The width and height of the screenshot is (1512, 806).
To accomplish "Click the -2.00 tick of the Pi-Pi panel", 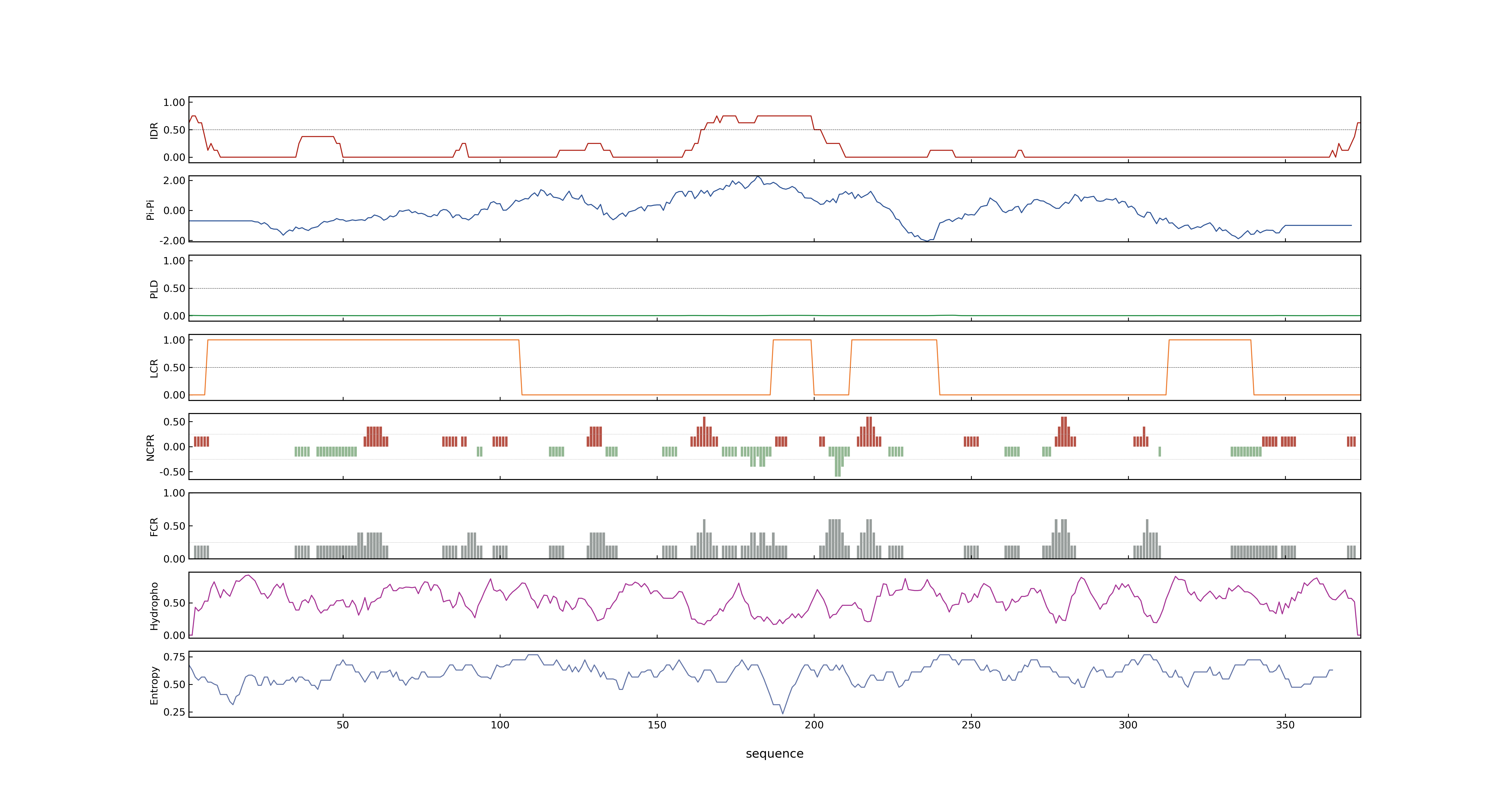I will click(172, 241).
